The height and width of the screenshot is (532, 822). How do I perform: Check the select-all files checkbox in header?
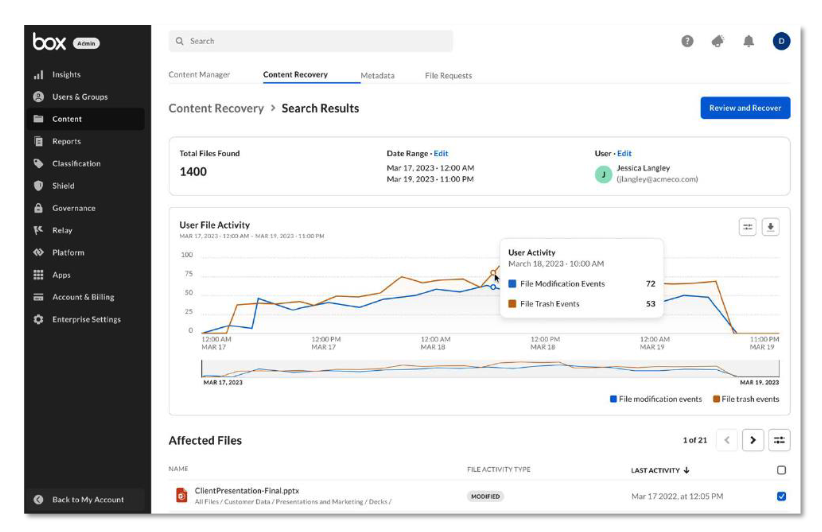coord(781,470)
